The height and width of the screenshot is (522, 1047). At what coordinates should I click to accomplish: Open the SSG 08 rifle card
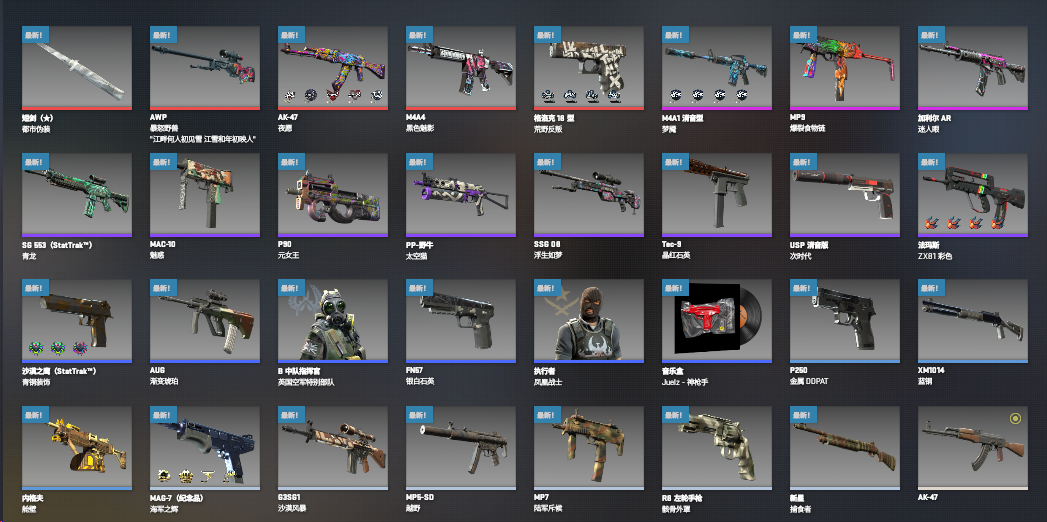click(x=589, y=194)
